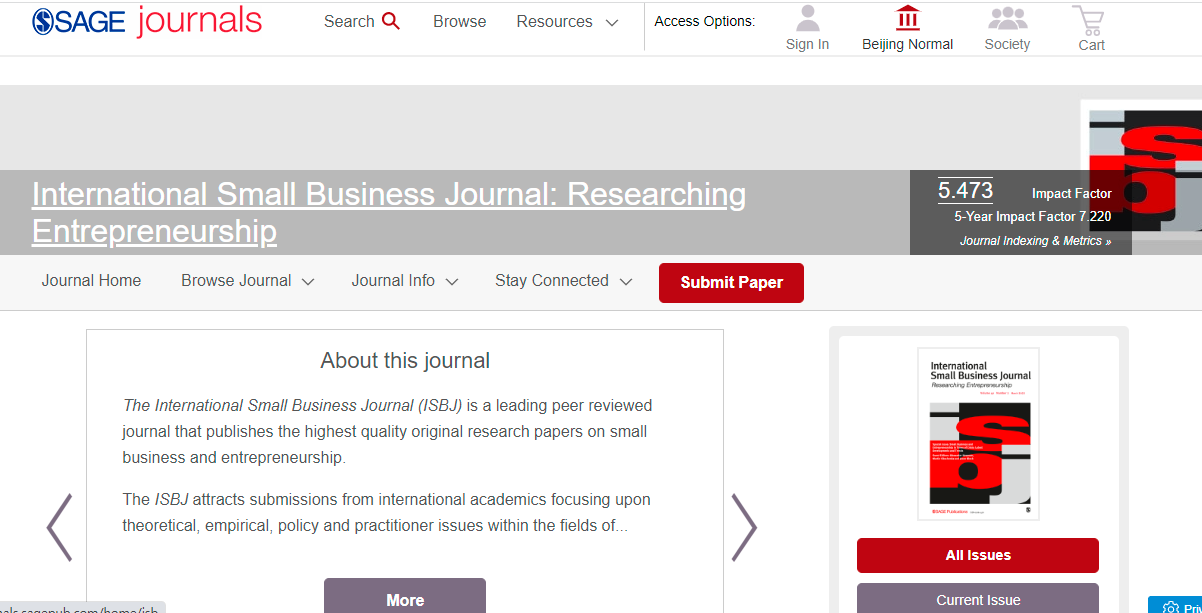Open the shopping Cart icon

pos(1089,20)
